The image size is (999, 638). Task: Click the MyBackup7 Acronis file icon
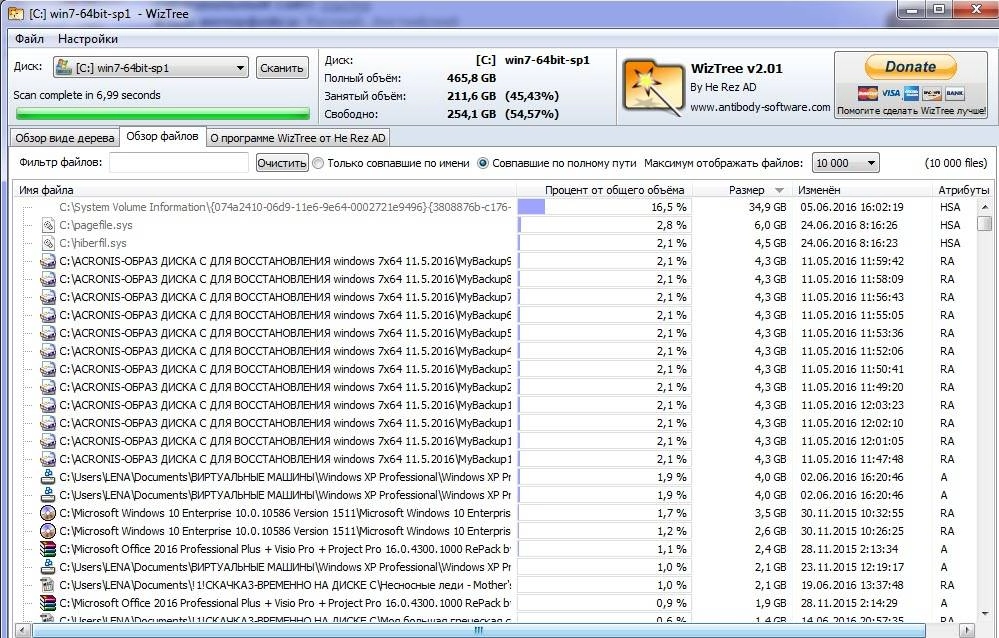coord(48,297)
